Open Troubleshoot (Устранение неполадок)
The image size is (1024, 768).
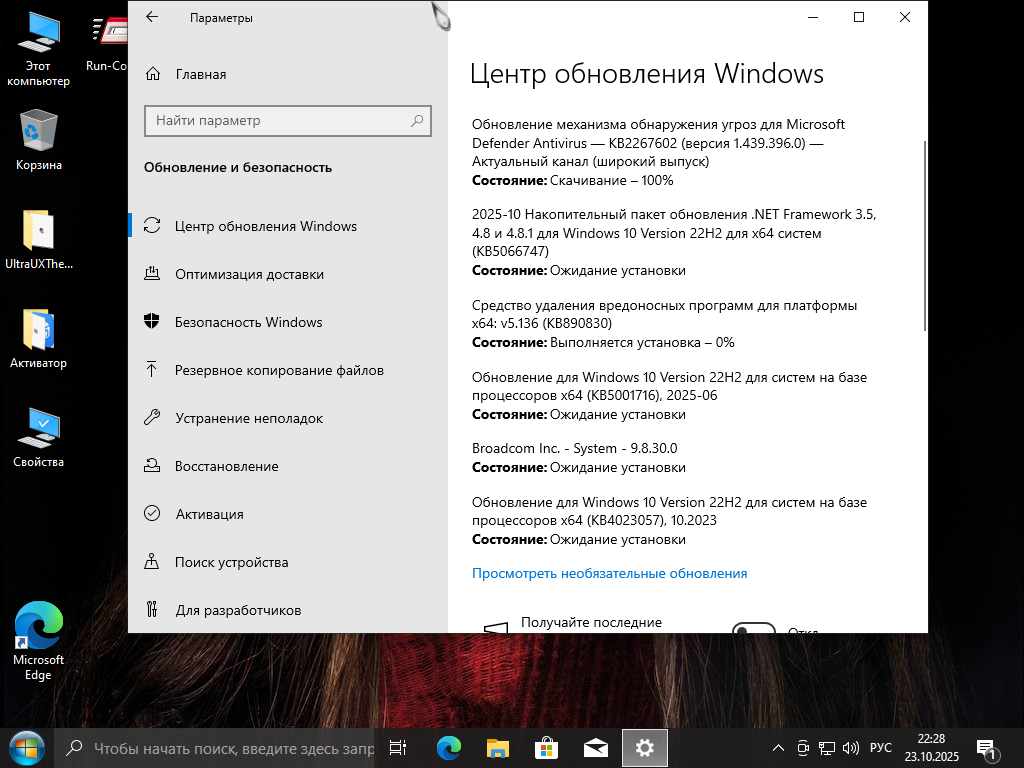(x=249, y=418)
